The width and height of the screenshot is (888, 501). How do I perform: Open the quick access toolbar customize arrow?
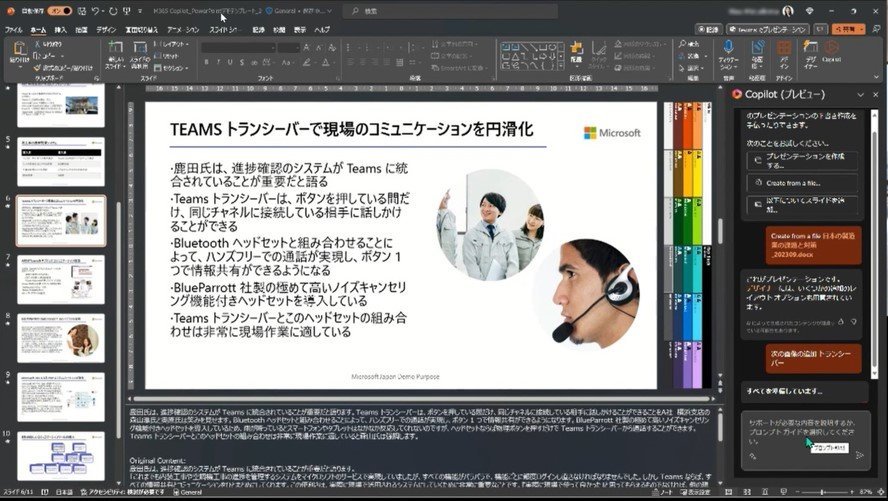(x=140, y=11)
